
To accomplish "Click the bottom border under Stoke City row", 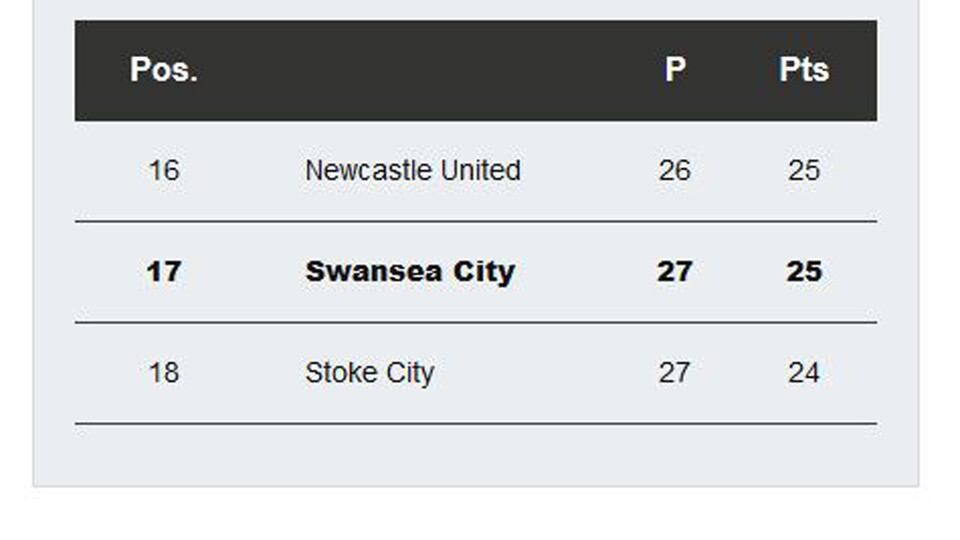I will point(476,424).
